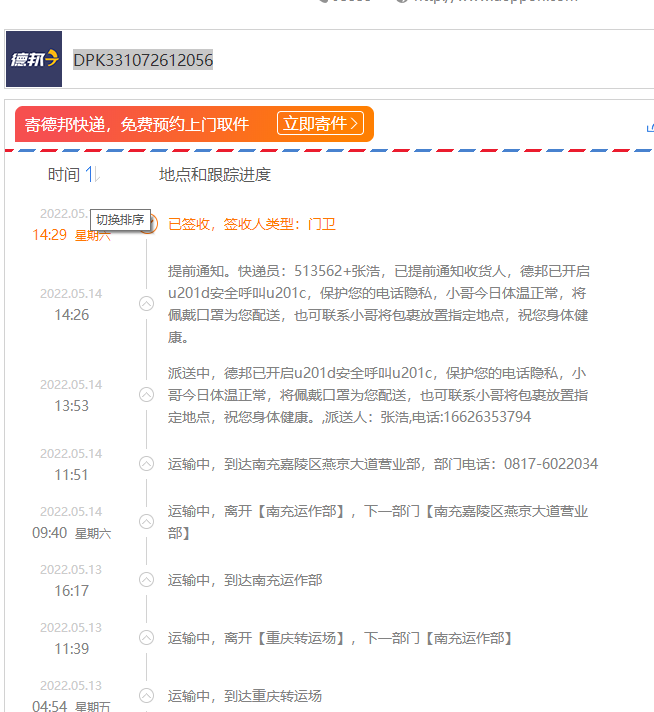The image size is (654, 712).
Task: Click the share icon at right edge
Action: click(650, 128)
